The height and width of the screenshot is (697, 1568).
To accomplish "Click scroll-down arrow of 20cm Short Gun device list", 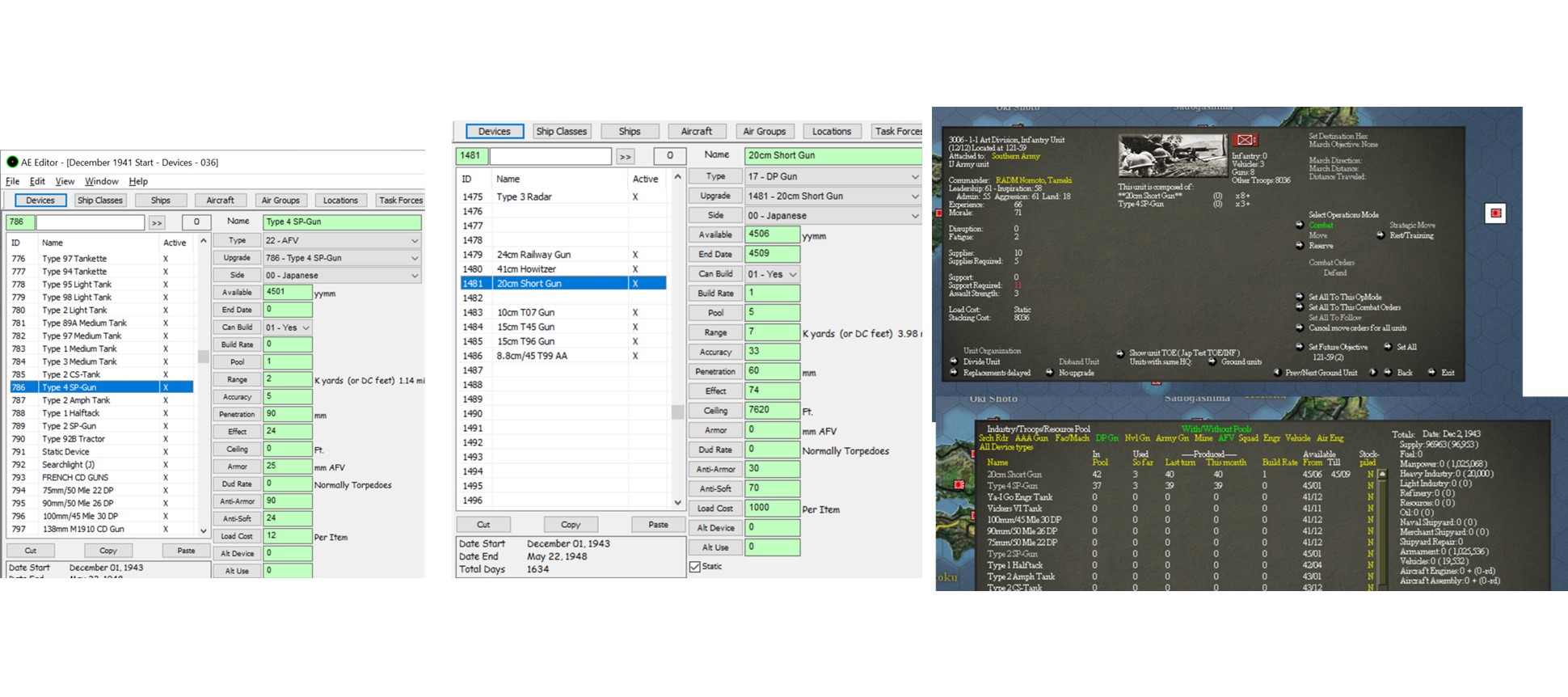I will (677, 502).
